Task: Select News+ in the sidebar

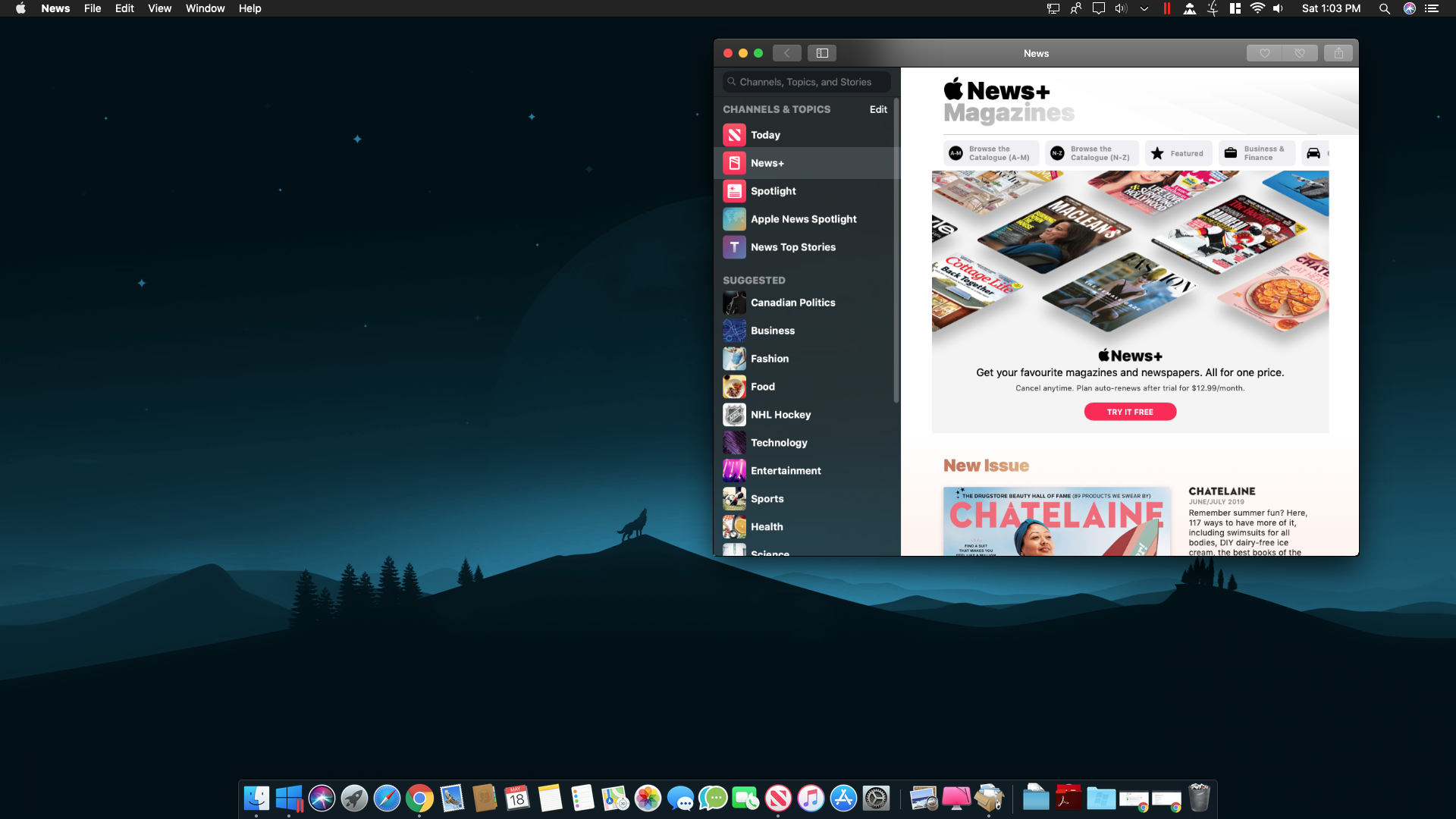Action: pos(807,163)
